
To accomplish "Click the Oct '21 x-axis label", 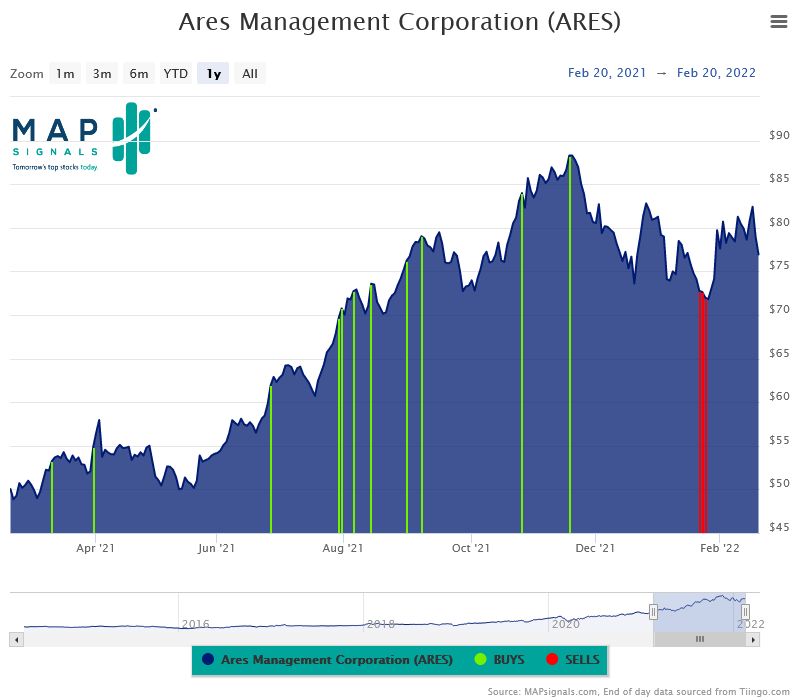I will coord(470,548).
